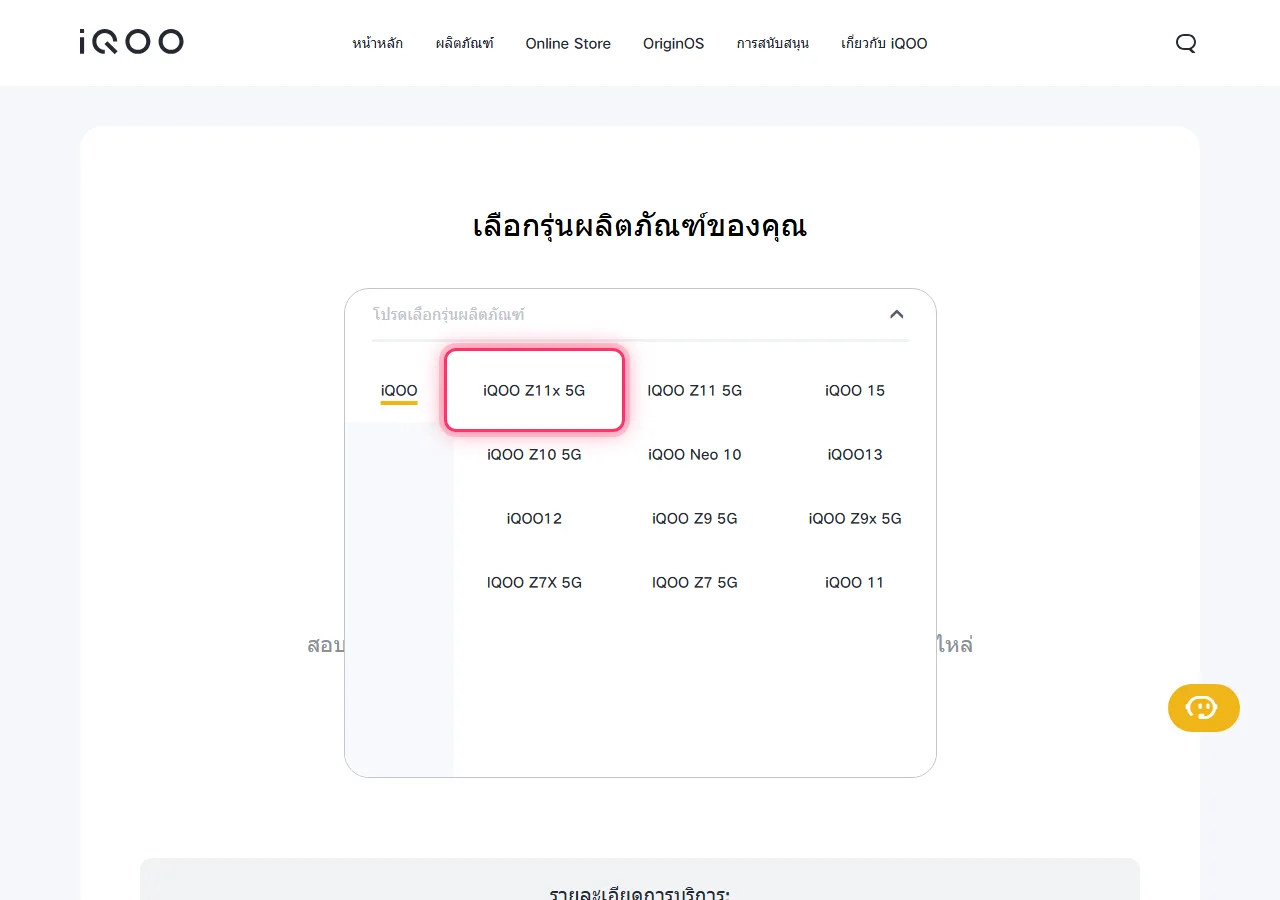Screen dimensions: 1280x900
Task: Click the iQOO logo in header
Action: (x=132, y=42)
